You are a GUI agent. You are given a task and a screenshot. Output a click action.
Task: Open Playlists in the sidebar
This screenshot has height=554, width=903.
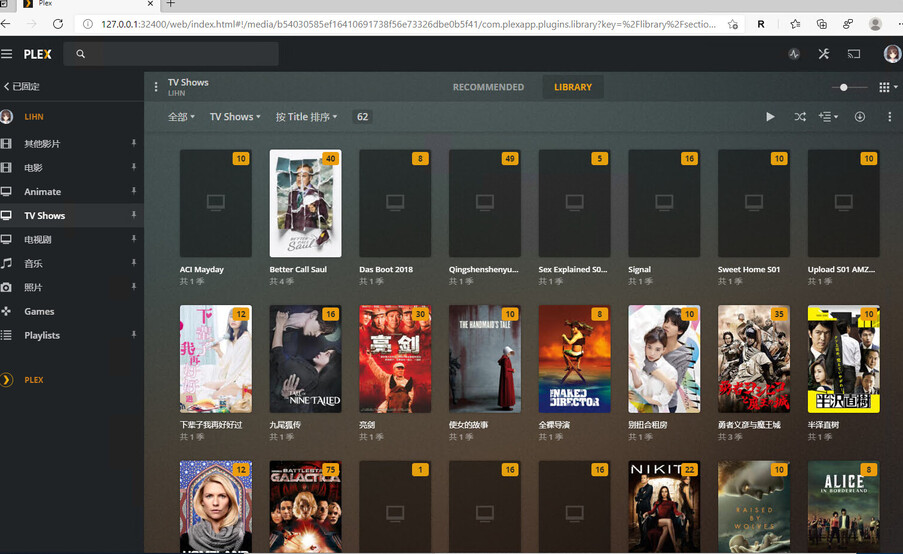(42, 335)
